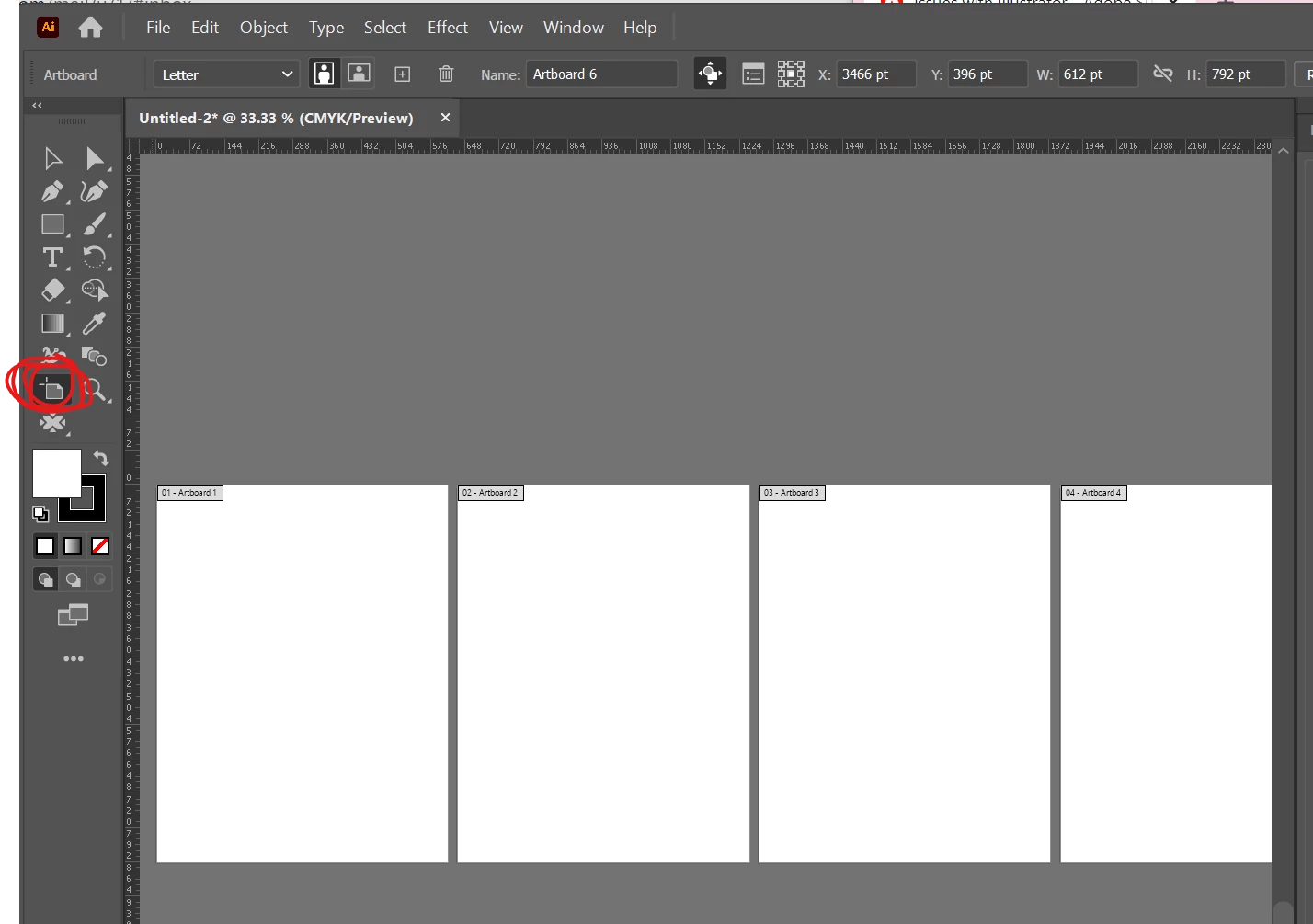1313x924 pixels.
Task: Collapse toolbar with double chevron
Action: 38,105
